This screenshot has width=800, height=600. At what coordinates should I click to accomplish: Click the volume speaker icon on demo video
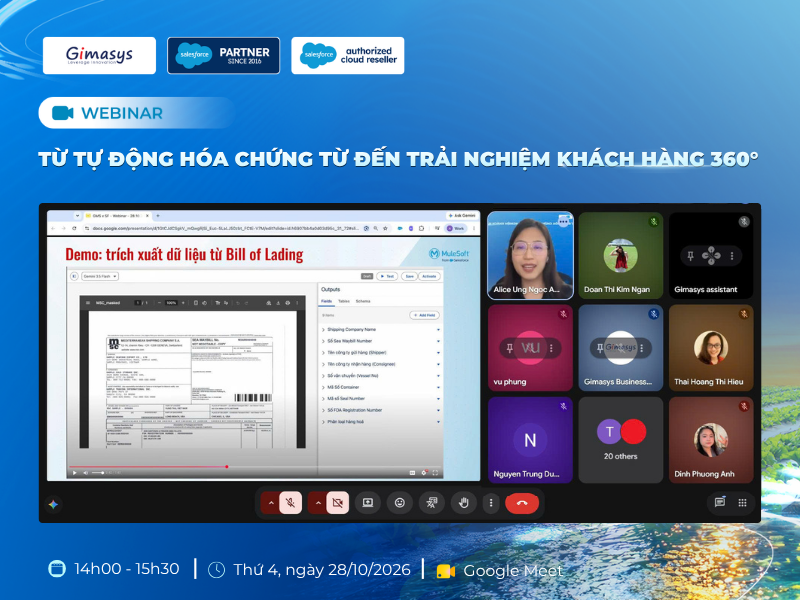click(x=85, y=473)
